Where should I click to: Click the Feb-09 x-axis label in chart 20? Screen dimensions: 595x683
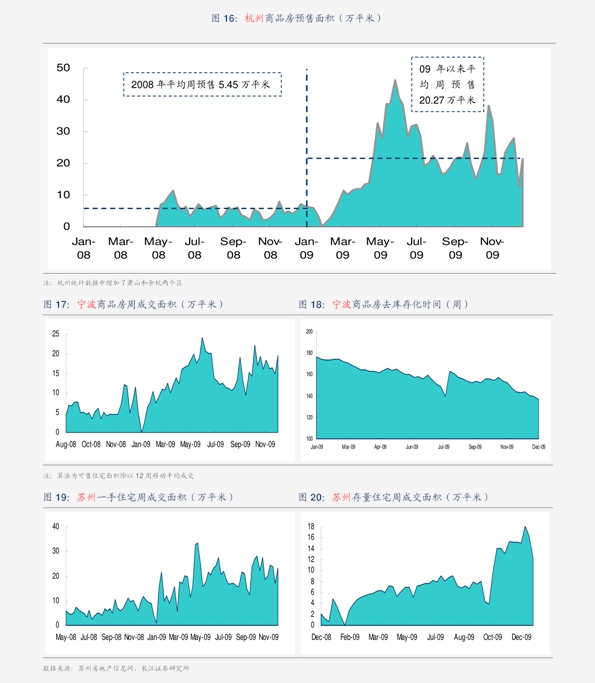[x=350, y=637]
